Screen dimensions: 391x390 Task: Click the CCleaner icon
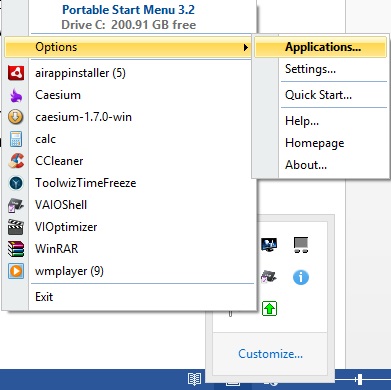[16, 161]
